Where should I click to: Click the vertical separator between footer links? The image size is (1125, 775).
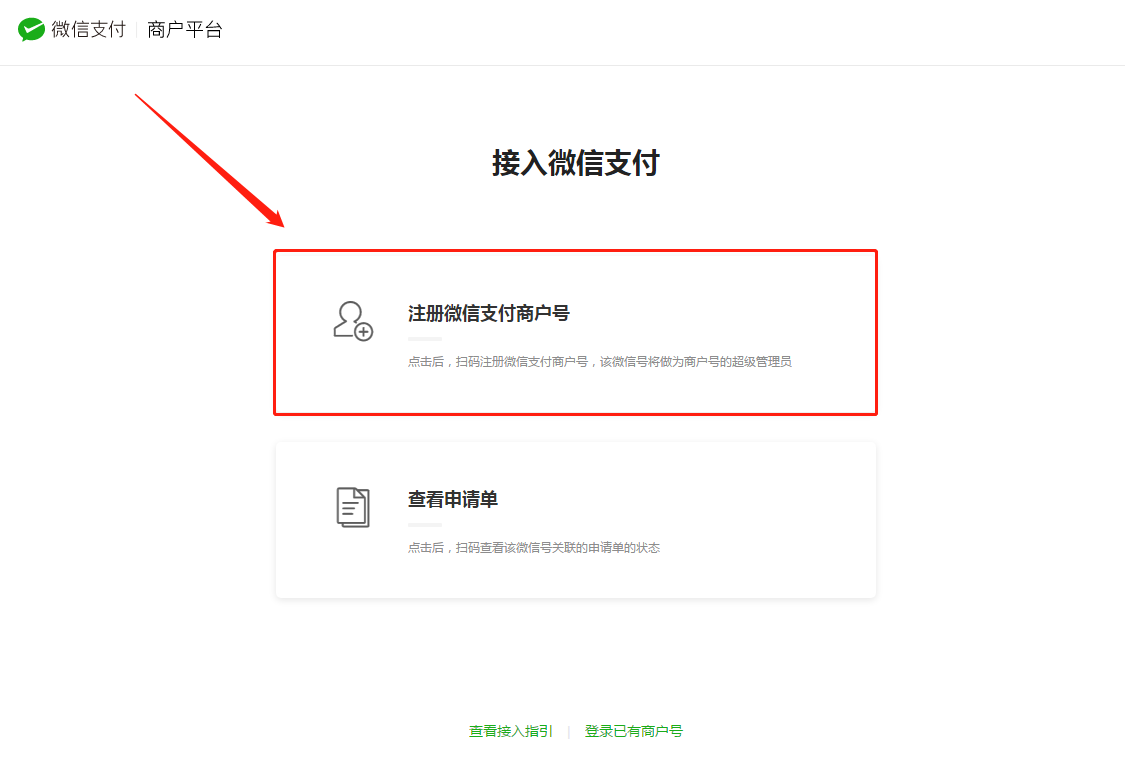pos(568,732)
